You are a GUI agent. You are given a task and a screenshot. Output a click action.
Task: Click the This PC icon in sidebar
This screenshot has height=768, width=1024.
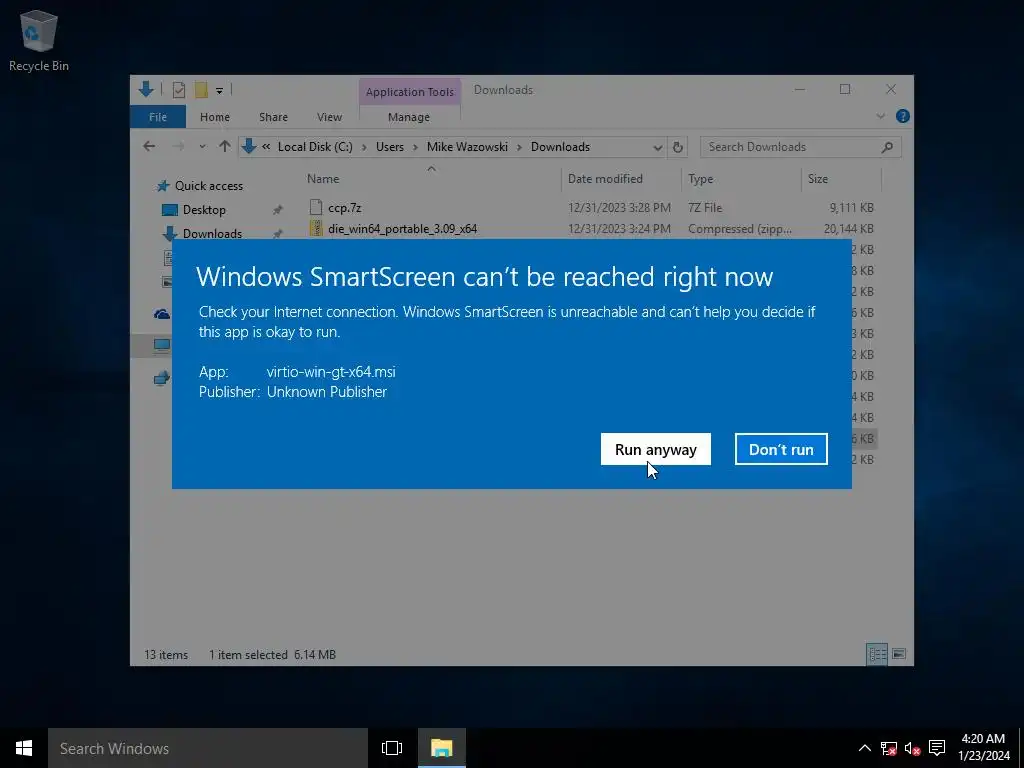tap(161, 345)
